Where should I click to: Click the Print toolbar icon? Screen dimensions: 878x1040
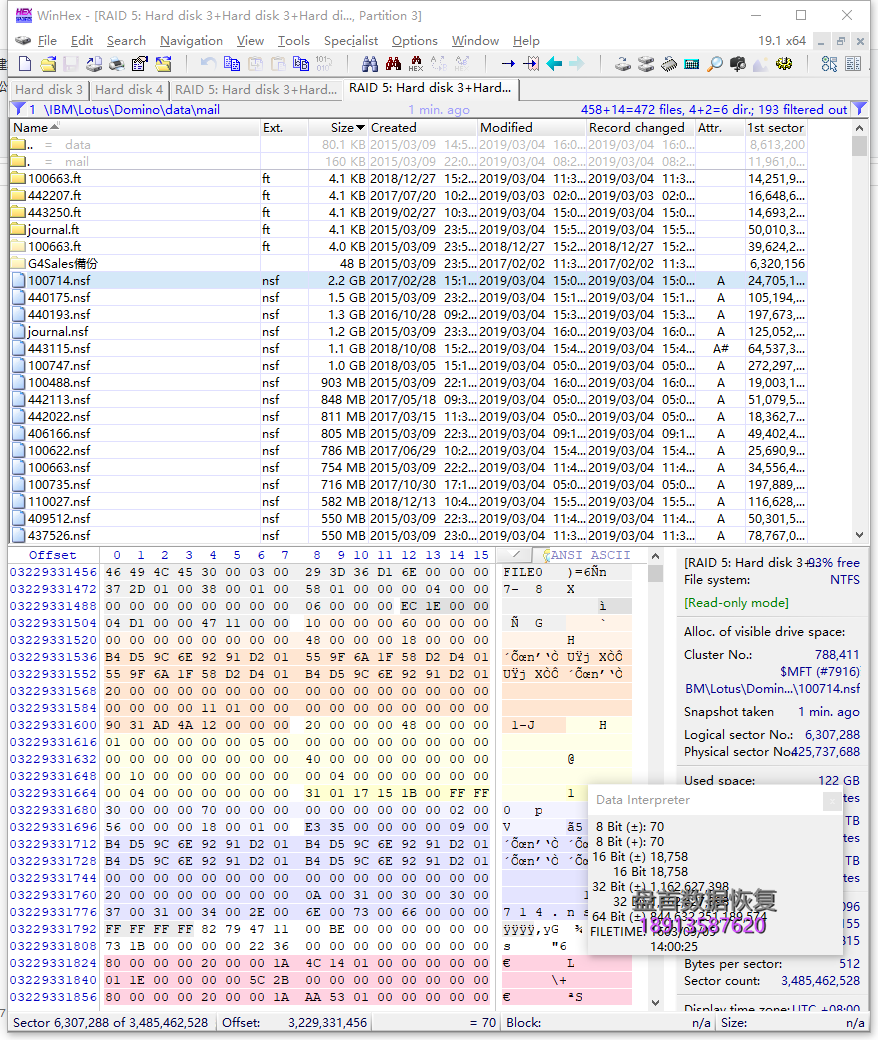pos(117,64)
